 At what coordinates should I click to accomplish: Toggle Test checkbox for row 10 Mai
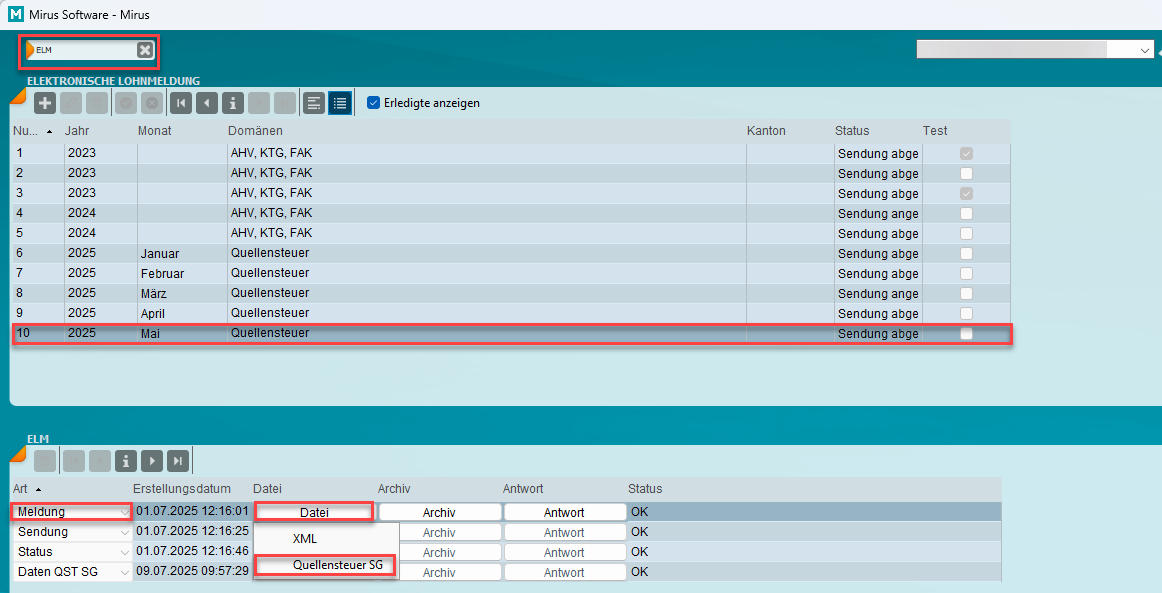pyautogui.click(x=966, y=334)
